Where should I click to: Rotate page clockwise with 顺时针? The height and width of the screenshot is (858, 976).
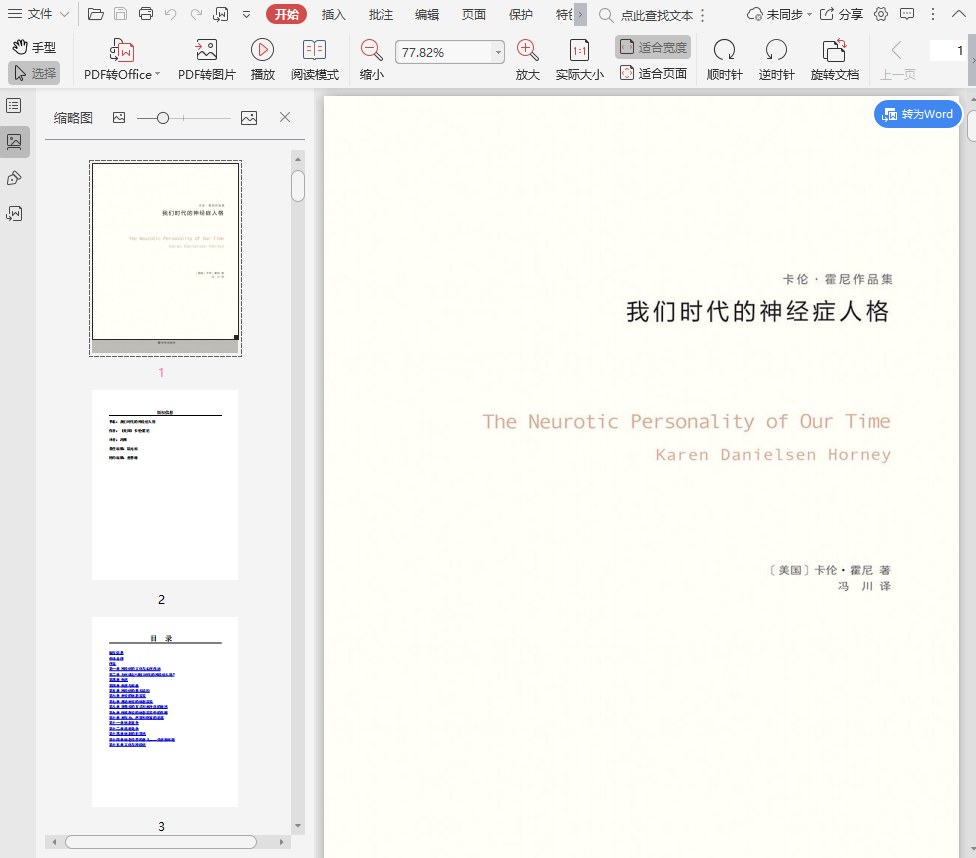tap(724, 51)
